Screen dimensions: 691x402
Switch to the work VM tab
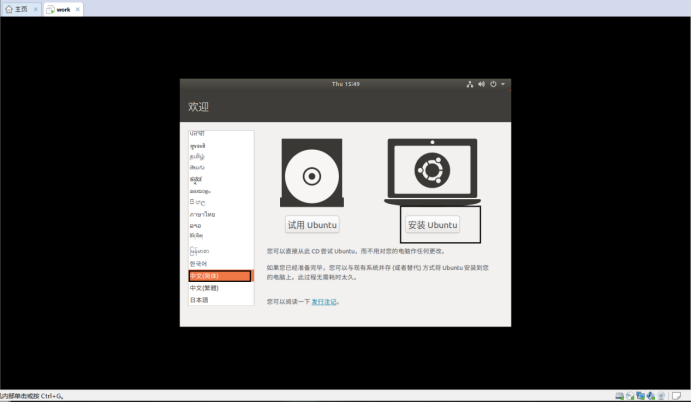click(63, 9)
